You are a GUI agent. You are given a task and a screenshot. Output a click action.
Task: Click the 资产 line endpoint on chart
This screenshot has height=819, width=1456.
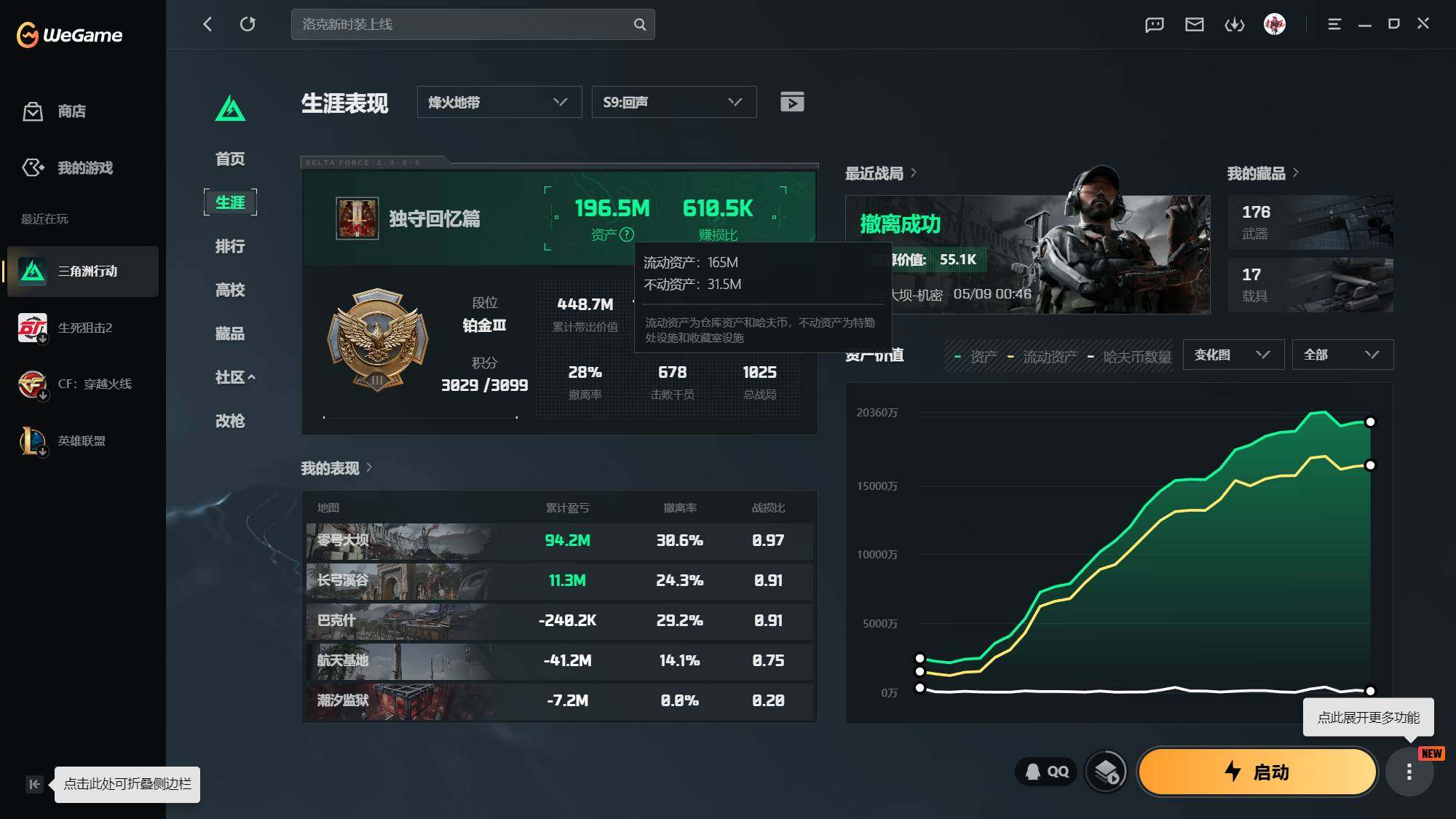point(1370,422)
